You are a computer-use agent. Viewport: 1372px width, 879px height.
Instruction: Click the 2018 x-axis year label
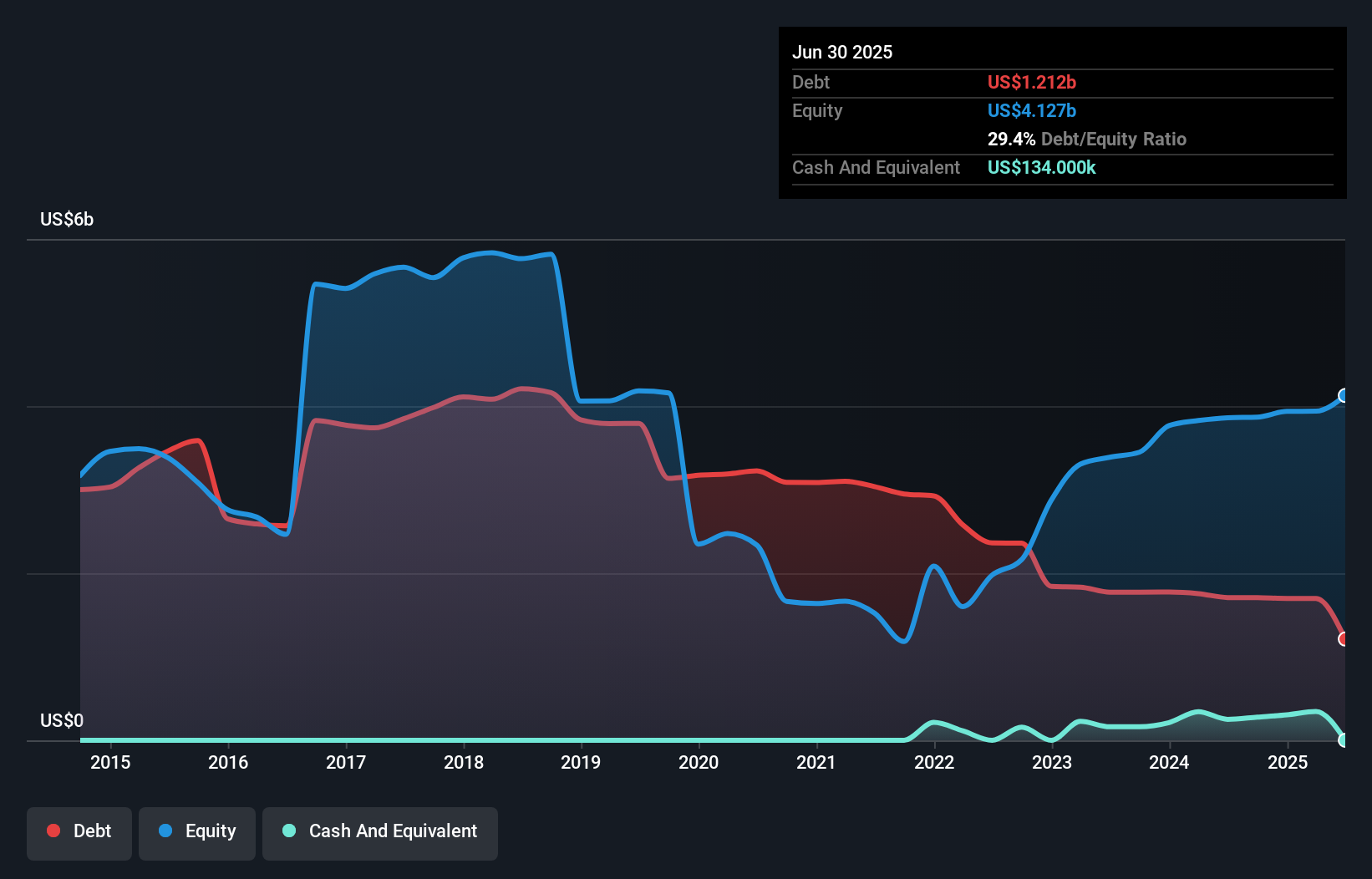click(x=464, y=762)
